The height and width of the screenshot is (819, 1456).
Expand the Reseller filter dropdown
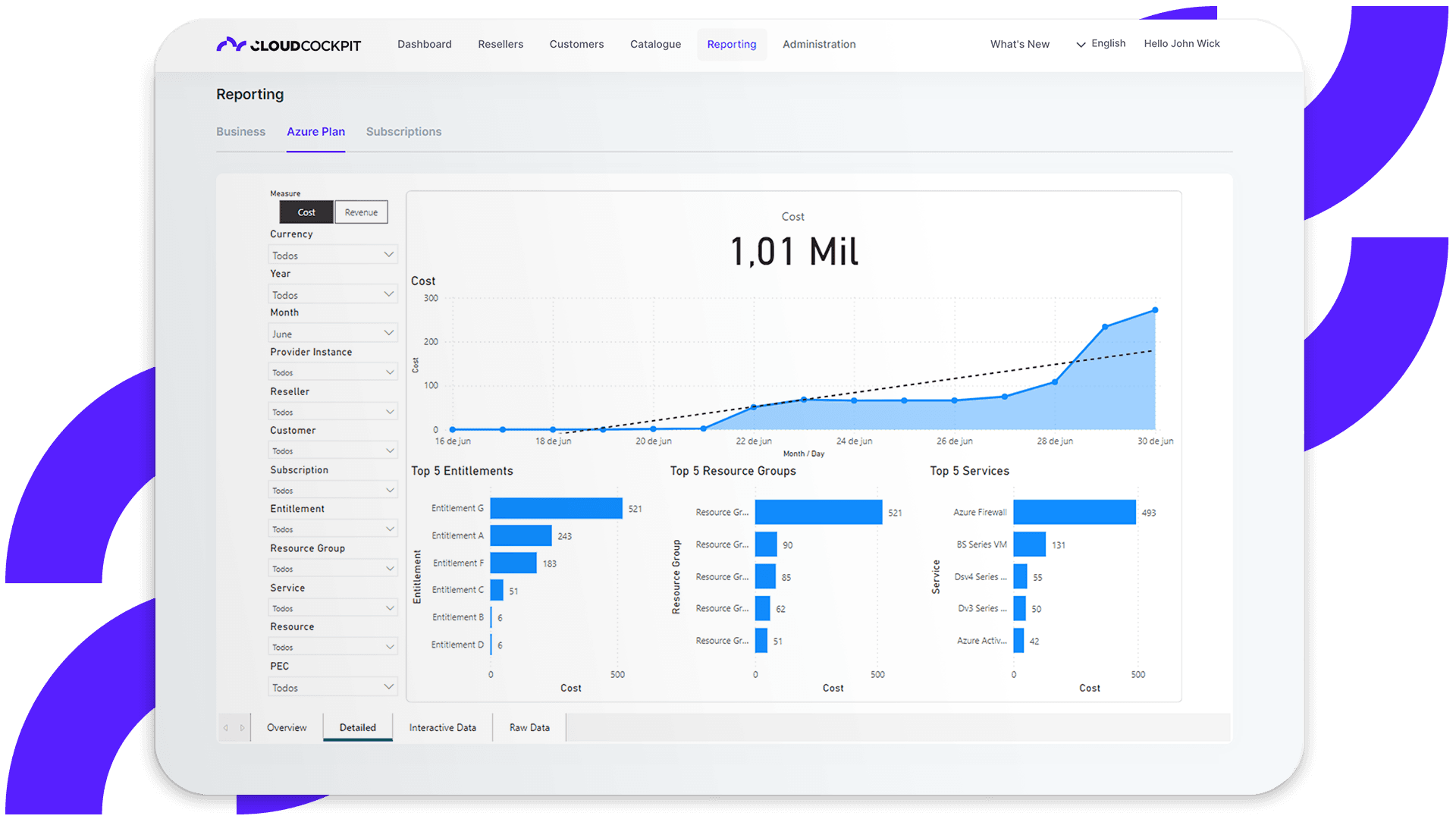(x=333, y=412)
